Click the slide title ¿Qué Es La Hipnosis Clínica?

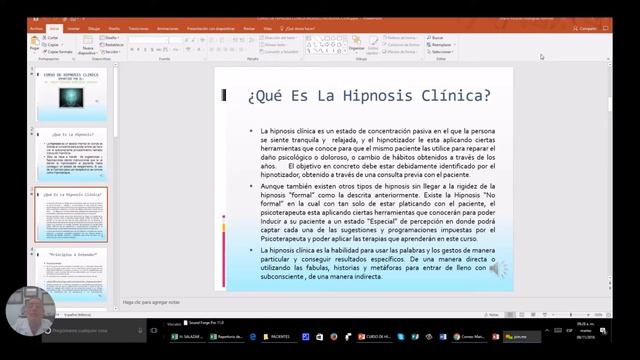pyautogui.click(x=369, y=96)
